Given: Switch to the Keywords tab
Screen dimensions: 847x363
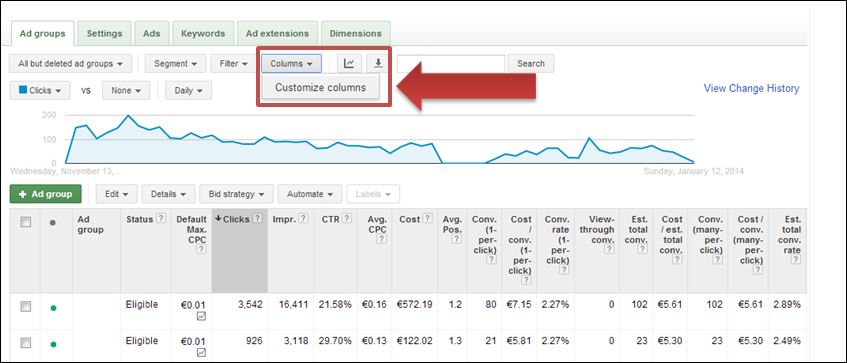Looking at the screenshot, I should pos(203,33).
